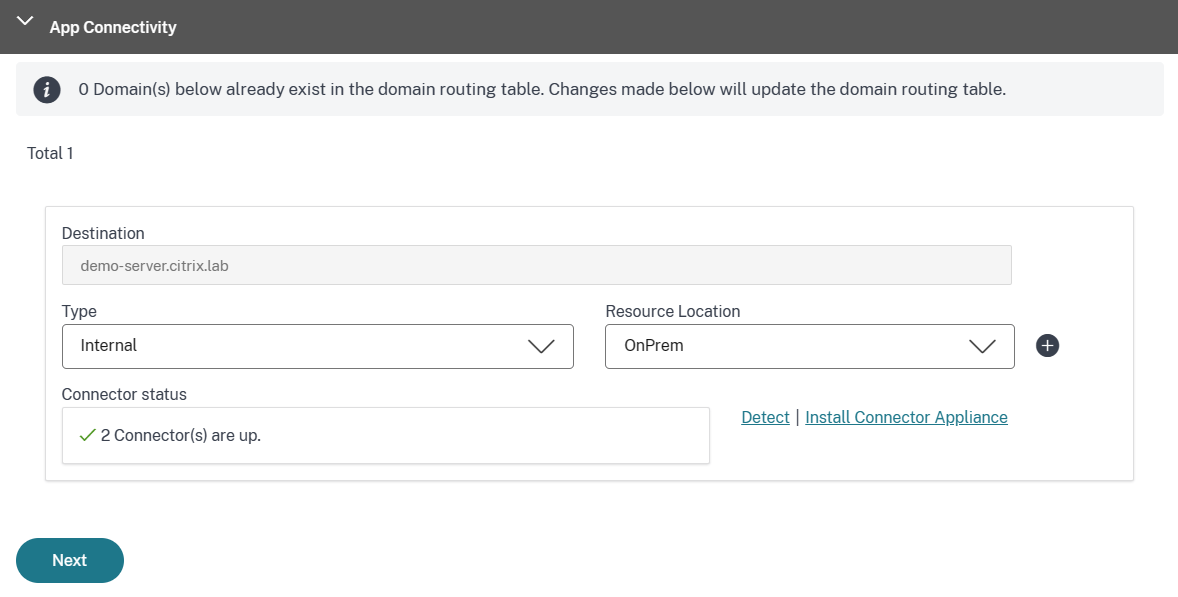
Task: Click the plus icon beside Resource Location
Action: (x=1047, y=346)
